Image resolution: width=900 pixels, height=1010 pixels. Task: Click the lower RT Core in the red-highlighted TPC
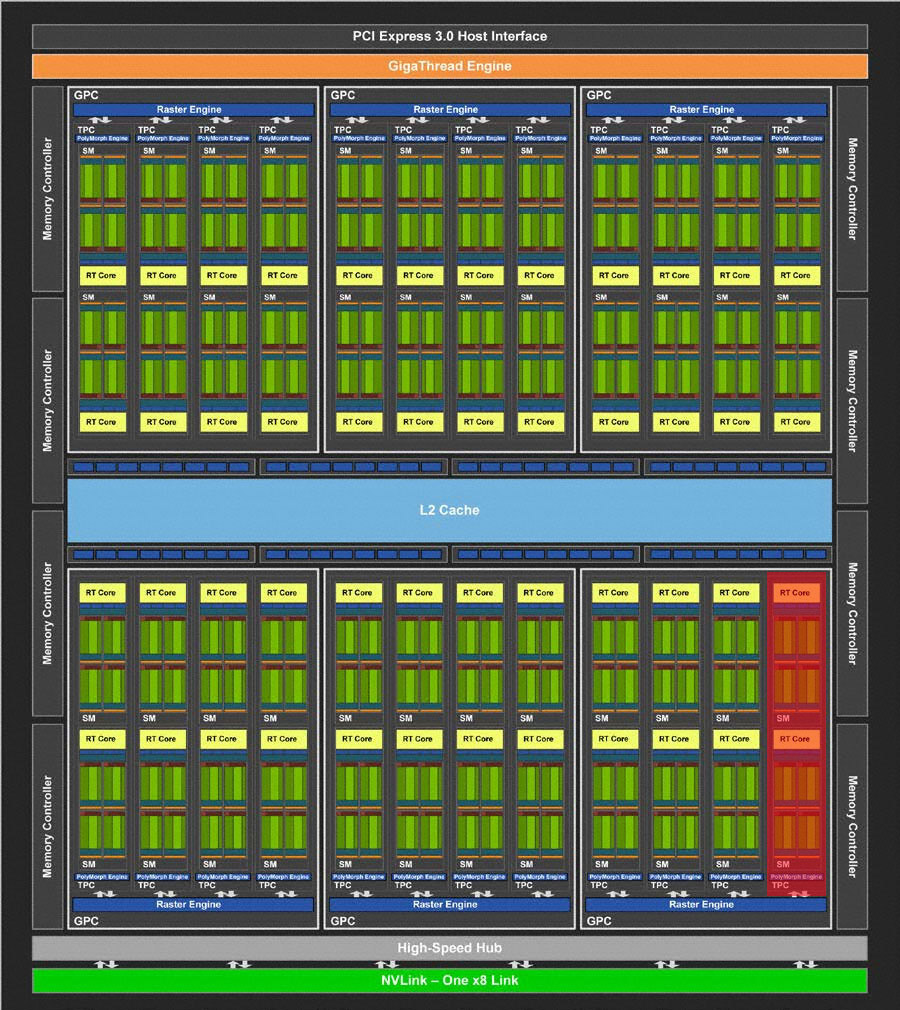point(796,739)
